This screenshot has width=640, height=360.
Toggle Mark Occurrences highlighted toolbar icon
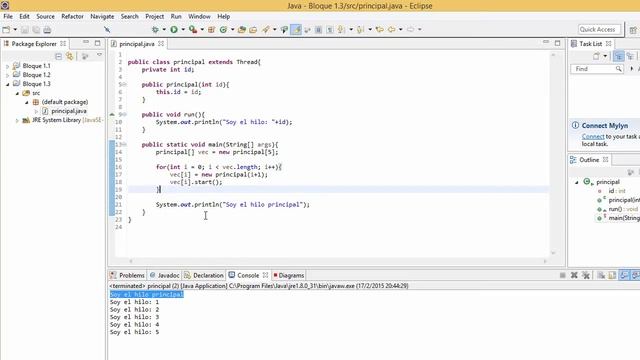[296, 29]
